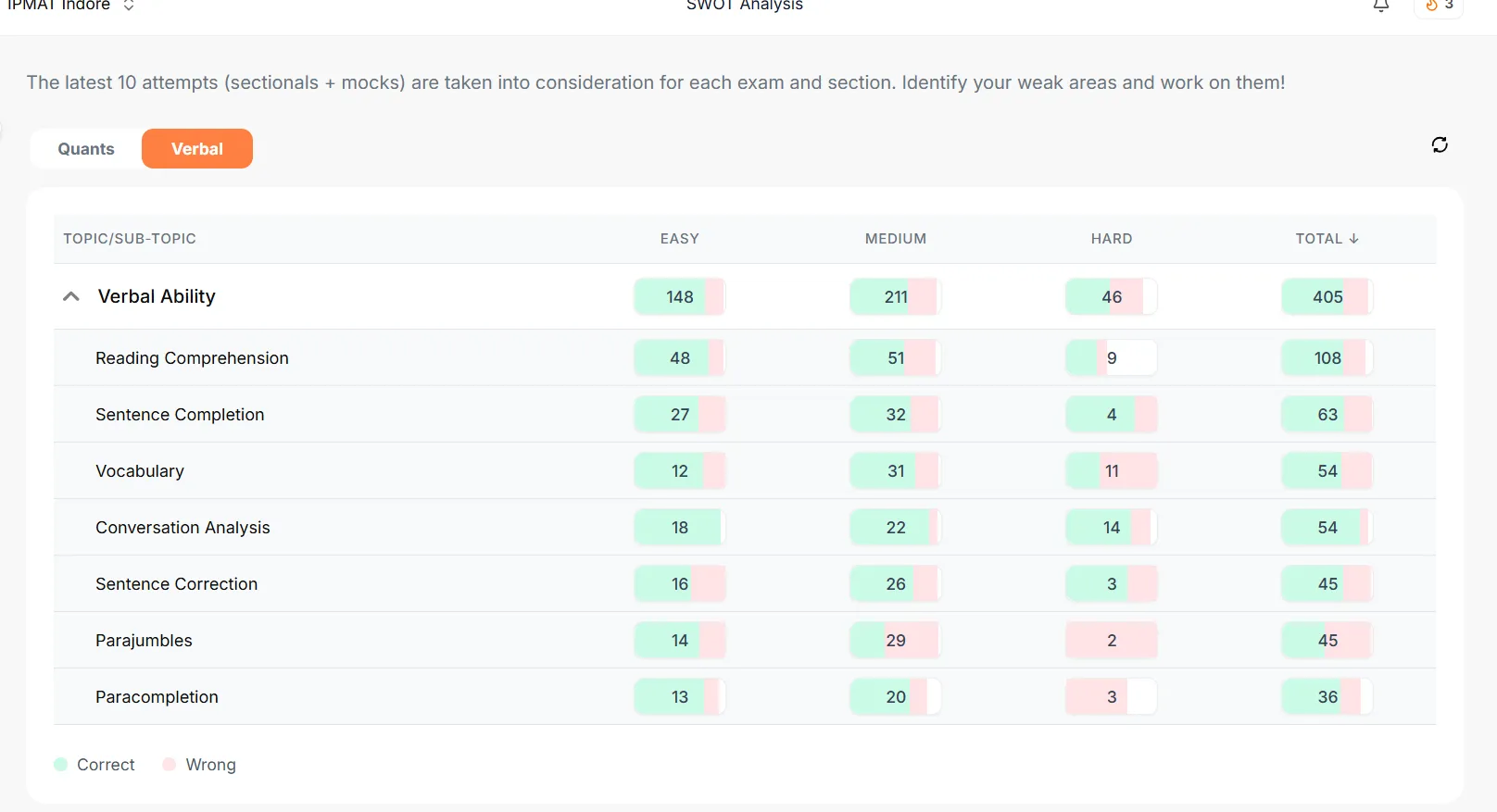Switch to the Quants tab

click(x=86, y=149)
